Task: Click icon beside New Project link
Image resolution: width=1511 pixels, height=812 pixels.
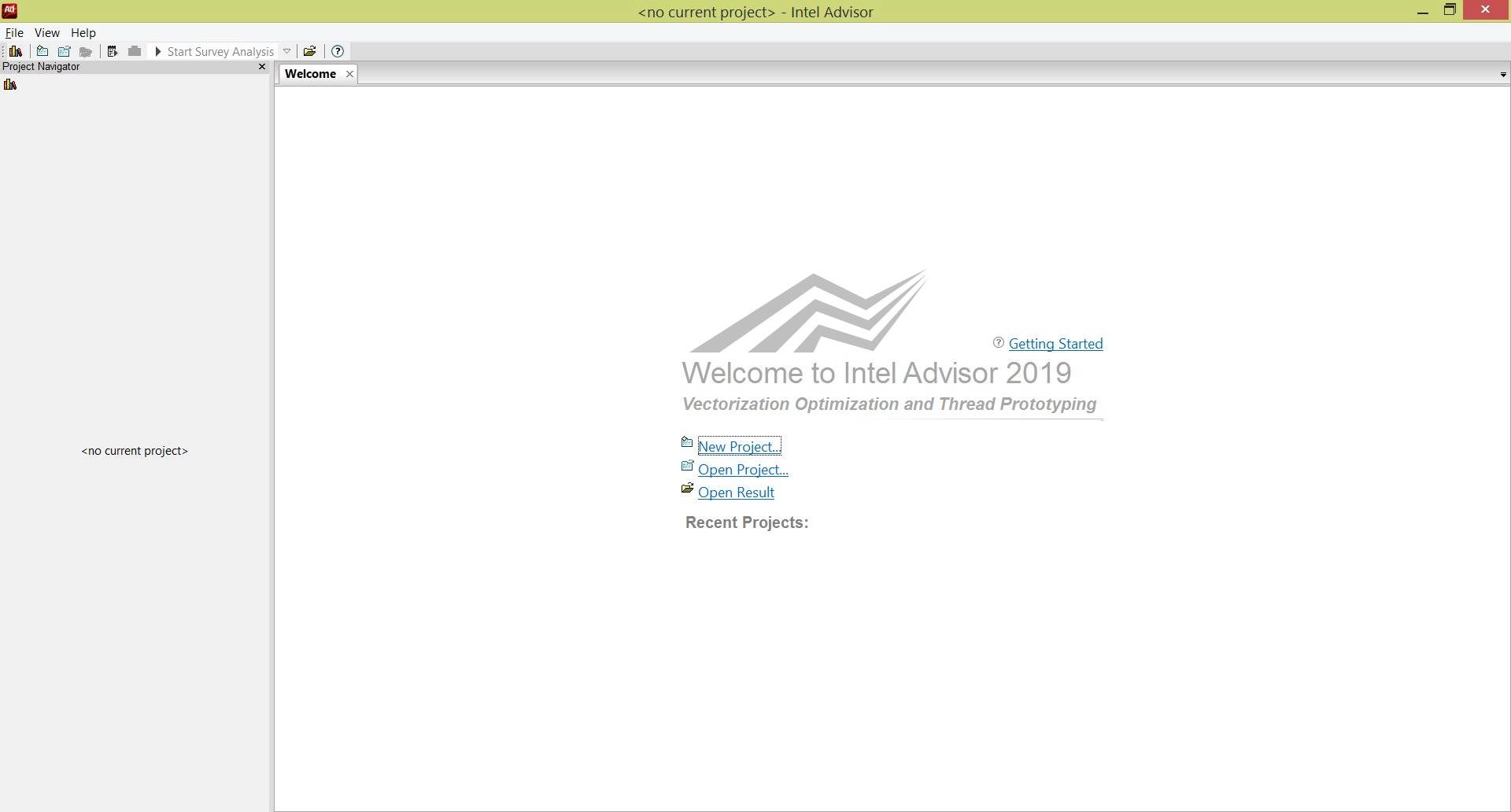Action: [687, 442]
